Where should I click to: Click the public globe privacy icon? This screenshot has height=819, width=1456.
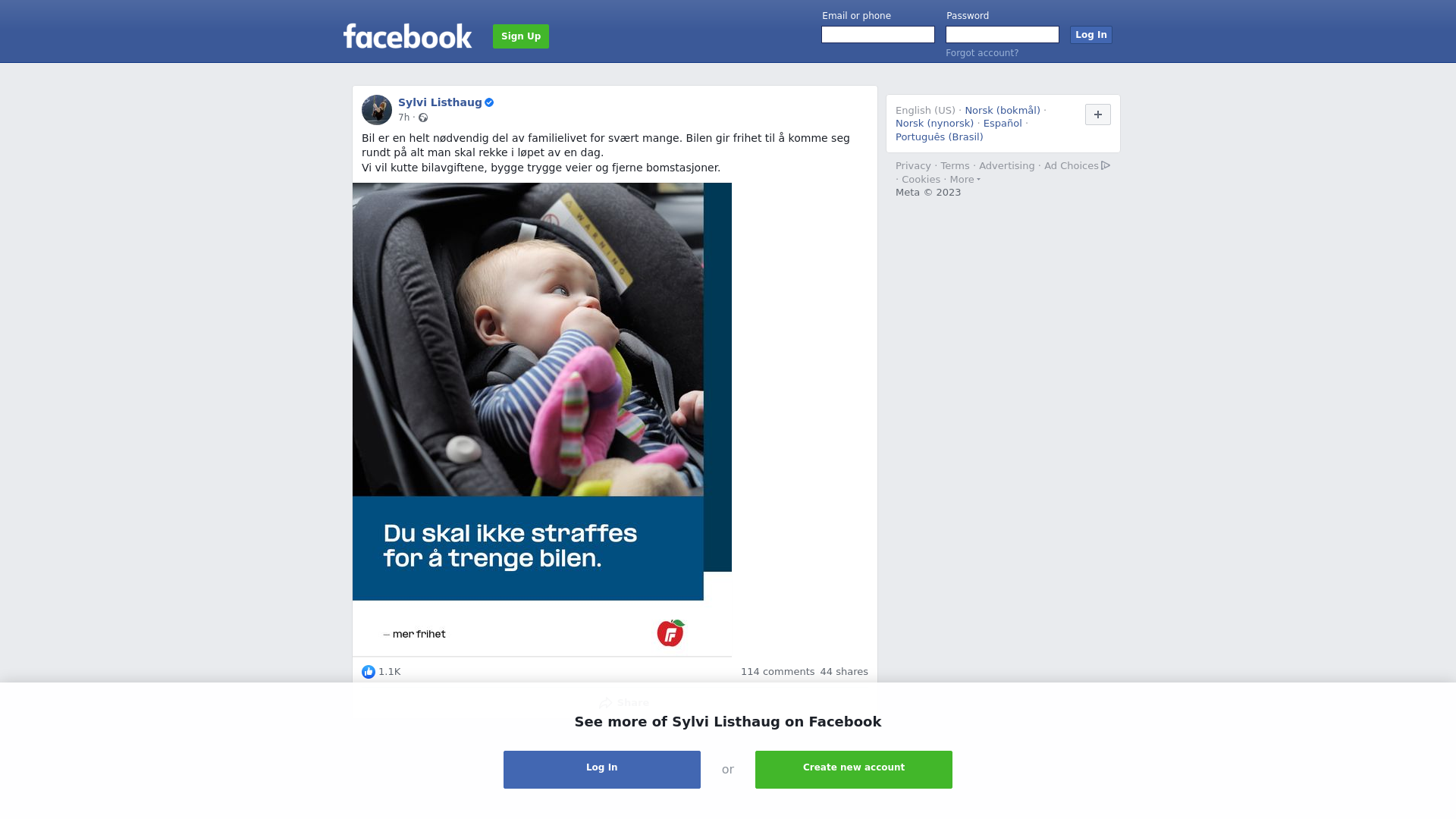(423, 118)
